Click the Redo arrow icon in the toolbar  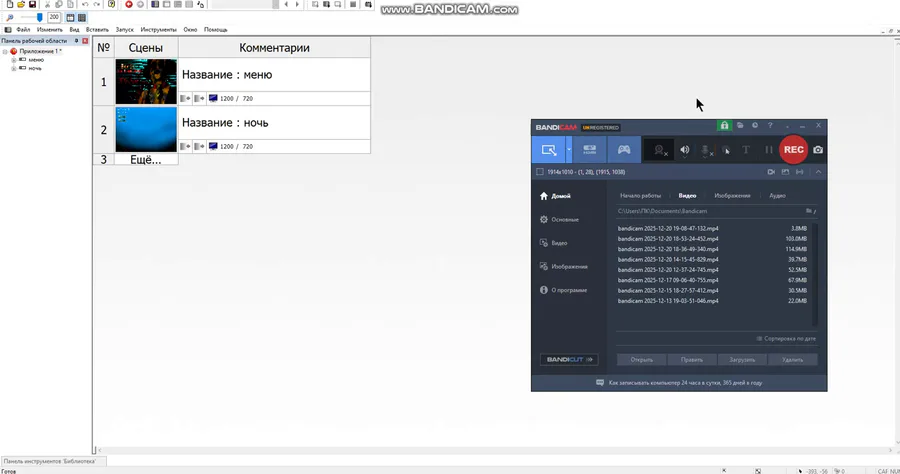tap(96, 4)
